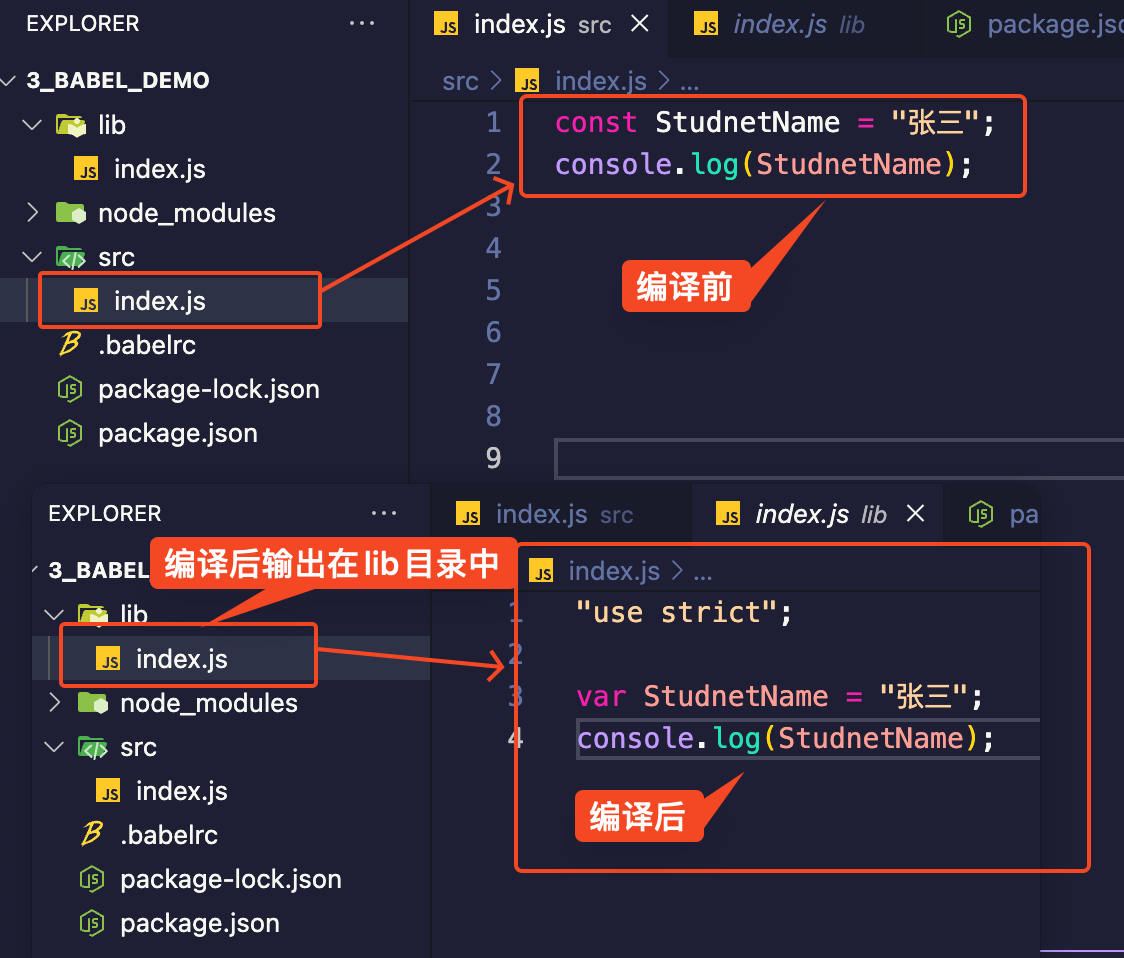Screen dimensions: 1124x958
Task: Collapse the src folder chevron in lower Explorer
Action: click(54, 747)
